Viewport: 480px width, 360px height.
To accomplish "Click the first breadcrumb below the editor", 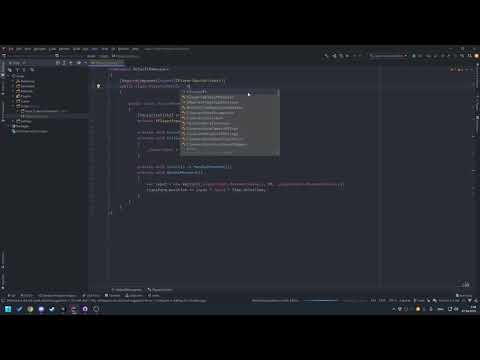I will tap(128, 290).
